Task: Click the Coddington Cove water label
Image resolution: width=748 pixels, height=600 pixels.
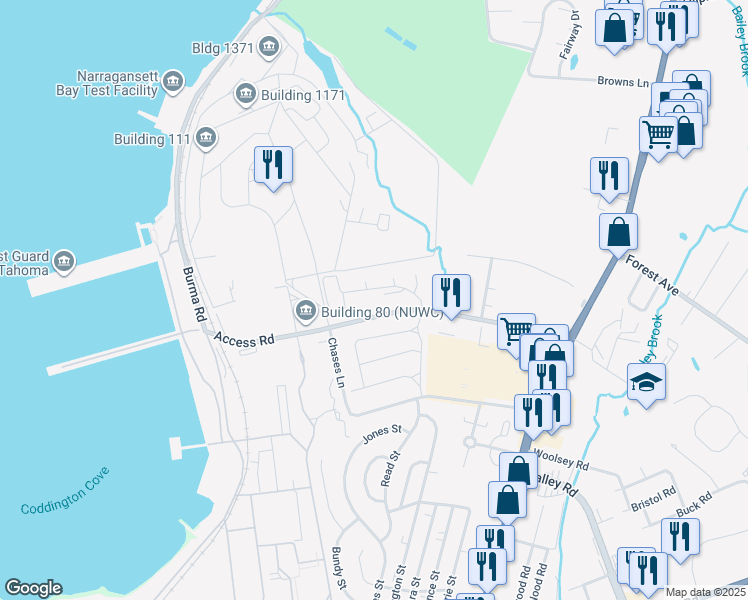Action: tap(65, 490)
